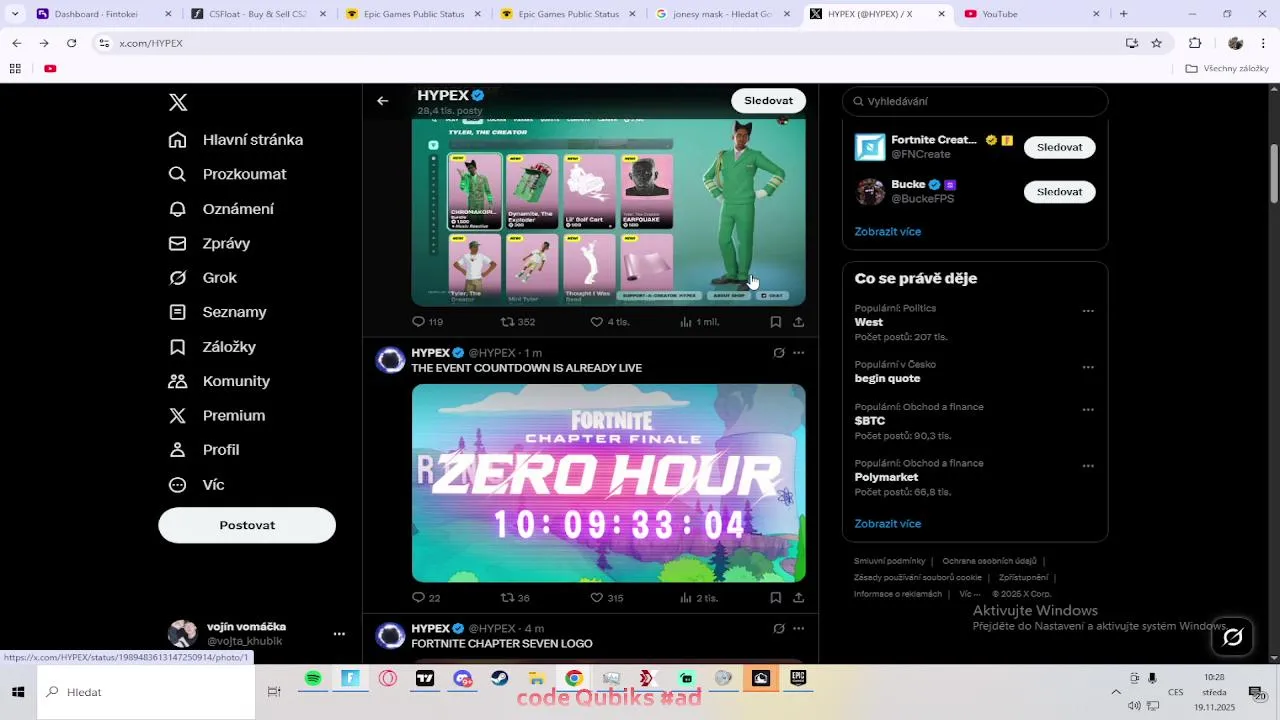Image resolution: width=1280 pixels, height=720 pixels.
Task: Like the post with 4 tis. likes
Action: click(x=596, y=322)
